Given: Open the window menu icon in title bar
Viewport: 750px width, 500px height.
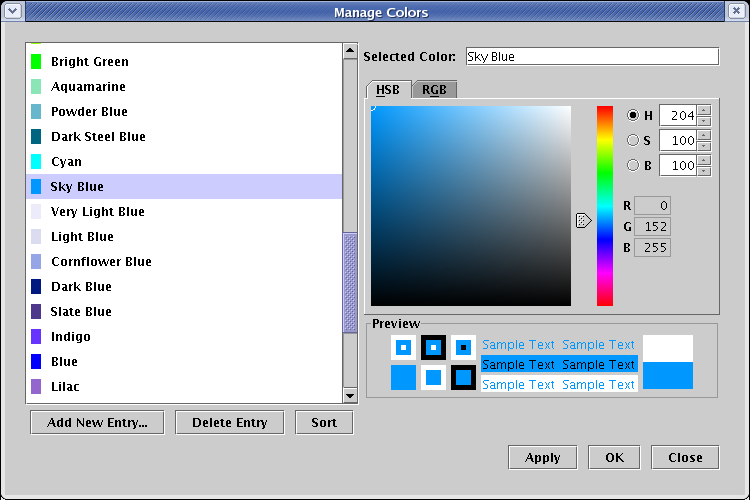Looking at the screenshot, I should coord(11,12).
